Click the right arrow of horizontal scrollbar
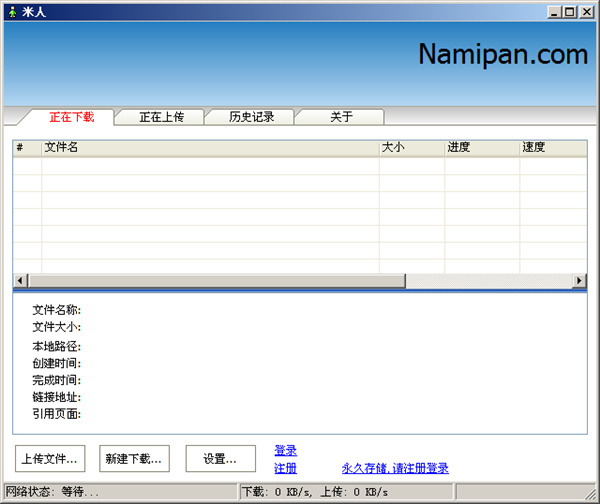Screen dimensions: 600x504 pyautogui.click(x=579, y=281)
